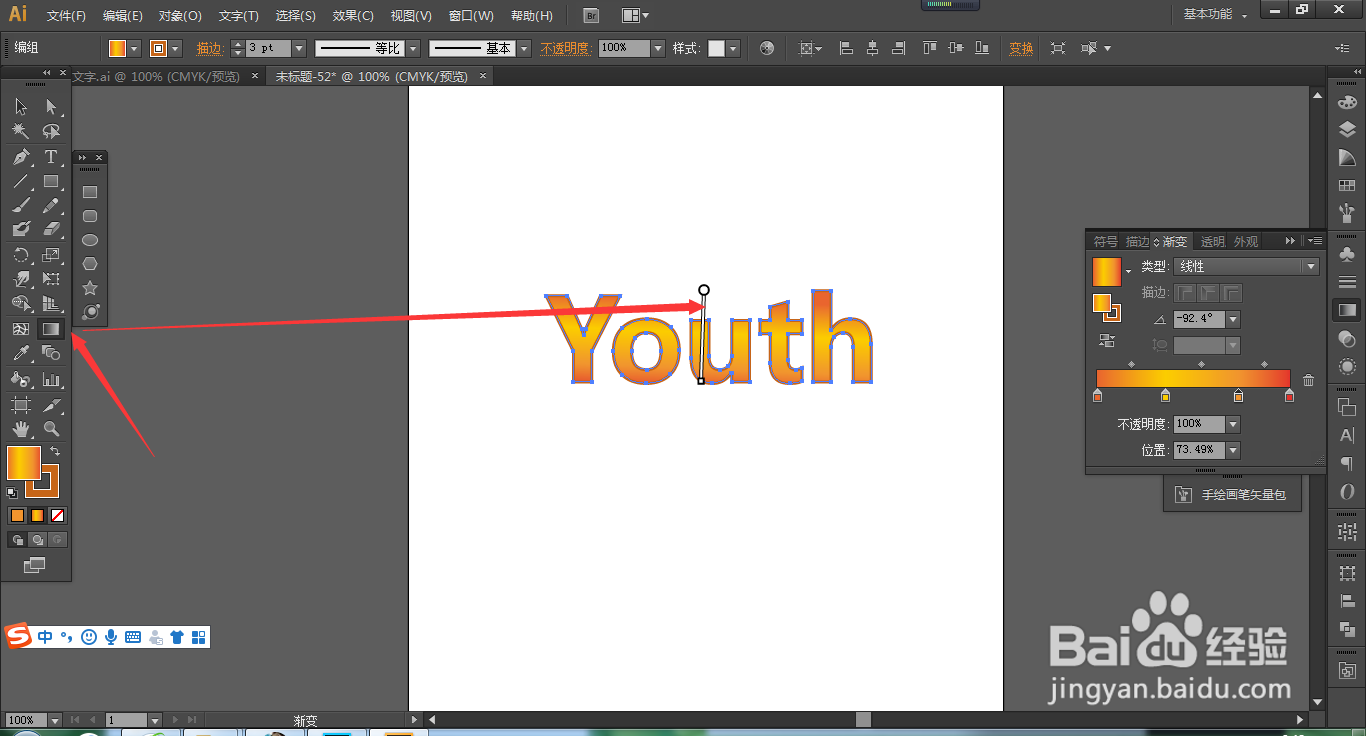This screenshot has height=736, width=1366.
Task: Activate fill/stroke selector in Gradient panel
Action: [1107, 308]
